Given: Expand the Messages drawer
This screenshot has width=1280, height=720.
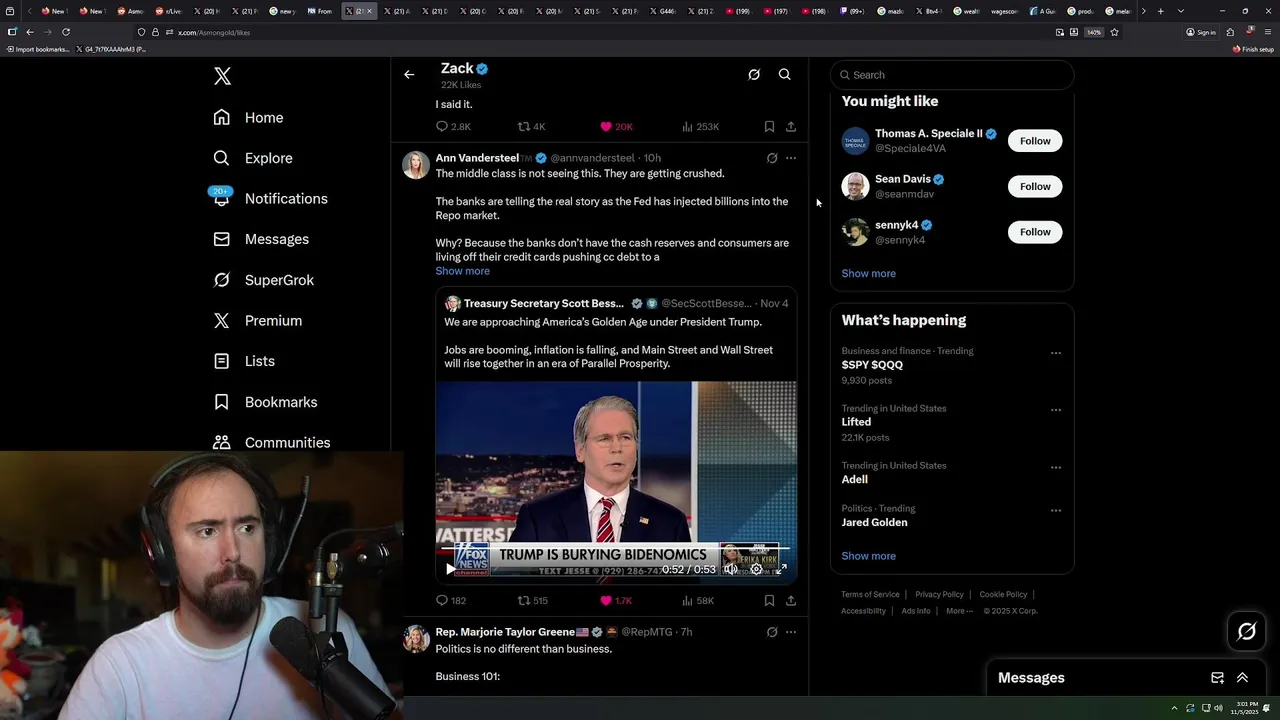Looking at the screenshot, I should coord(1243,678).
